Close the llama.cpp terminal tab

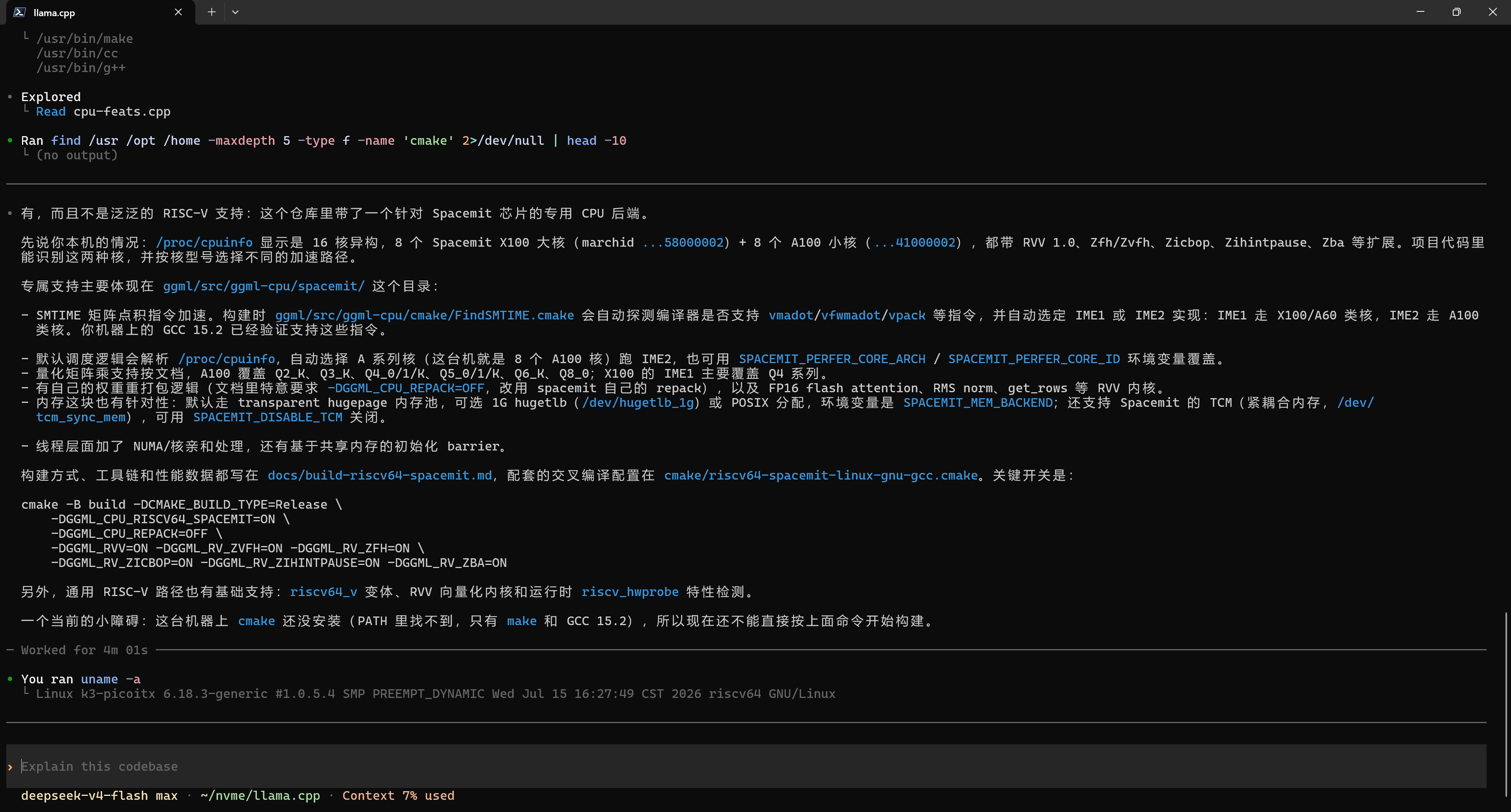pyautogui.click(x=178, y=12)
